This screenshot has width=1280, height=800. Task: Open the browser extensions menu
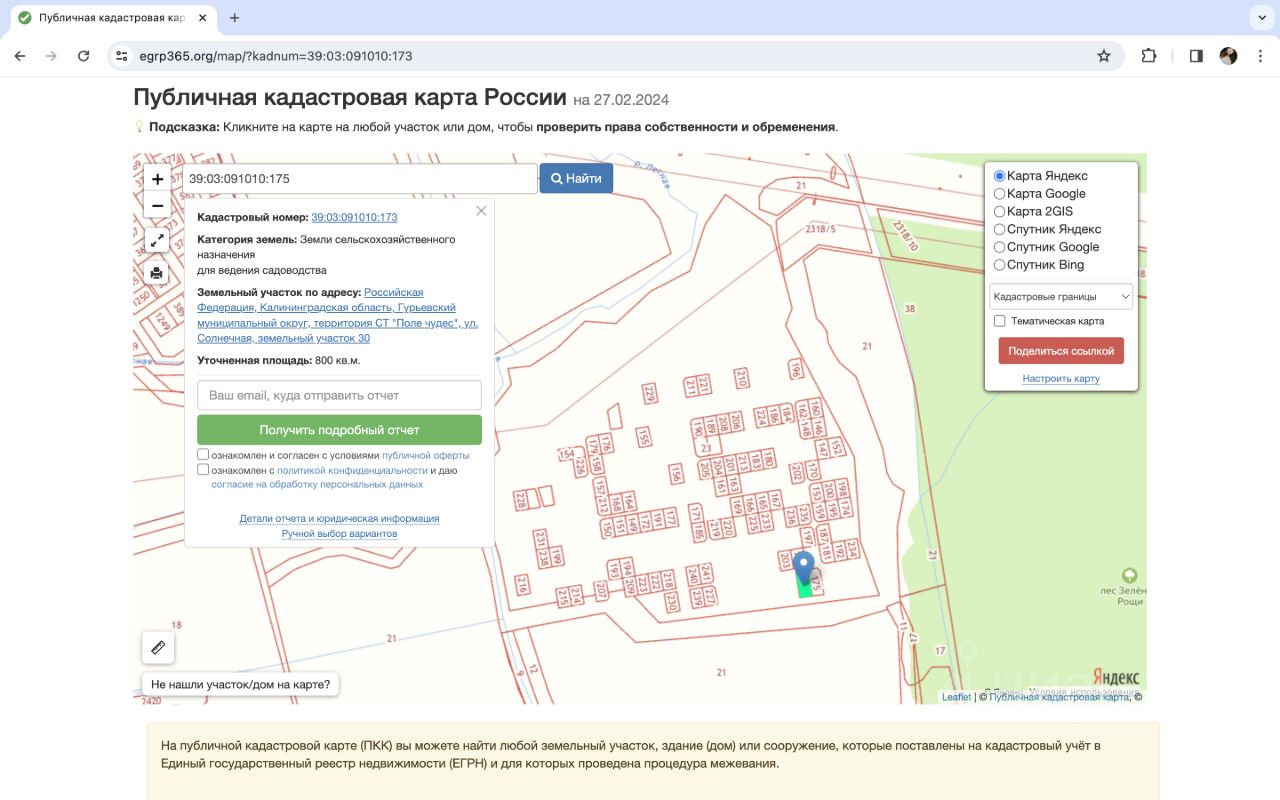coord(1148,56)
